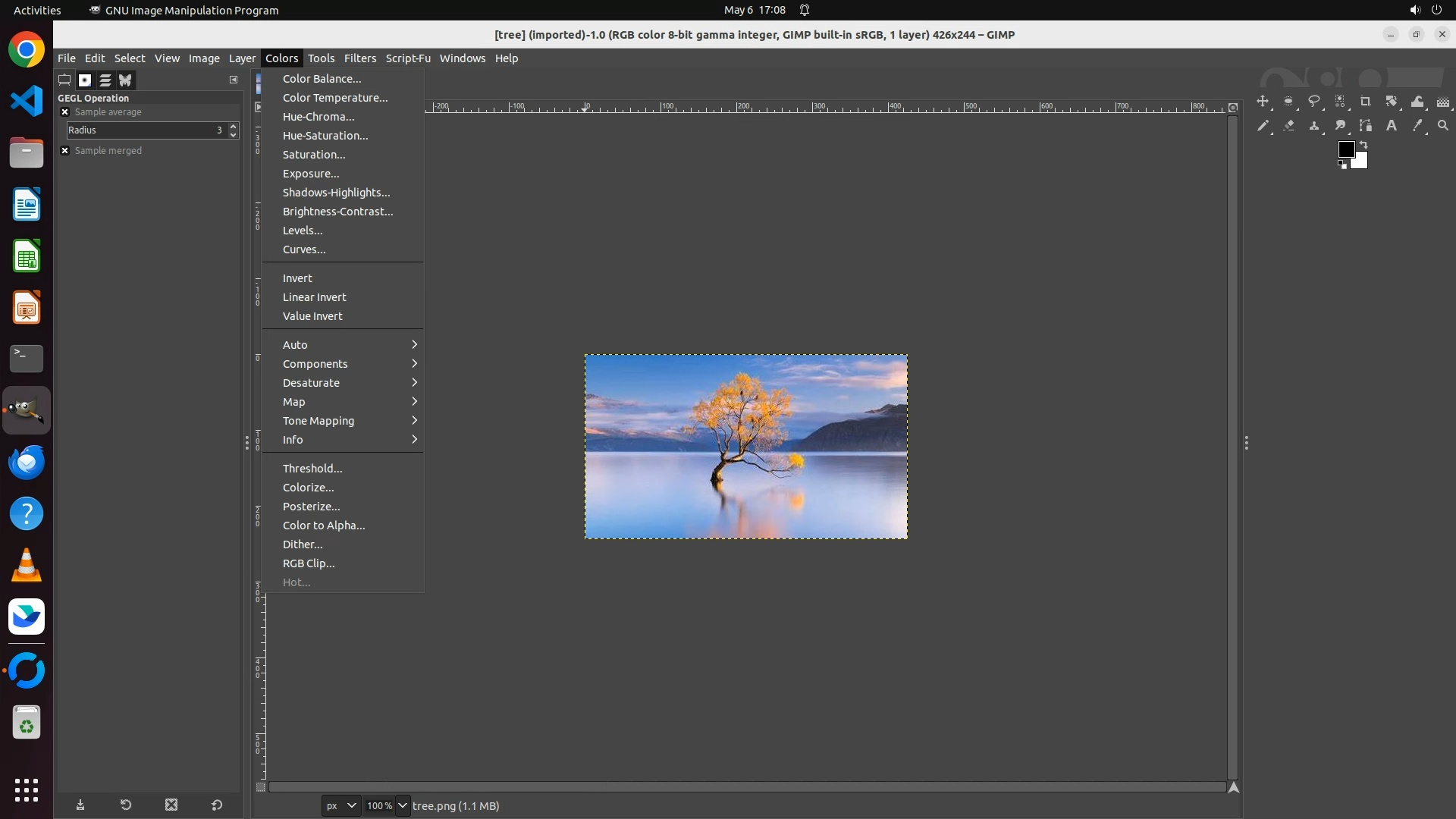This screenshot has width=1456, height=819.
Task: Click the Reset to default values icon
Action: (x=217, y=805)
